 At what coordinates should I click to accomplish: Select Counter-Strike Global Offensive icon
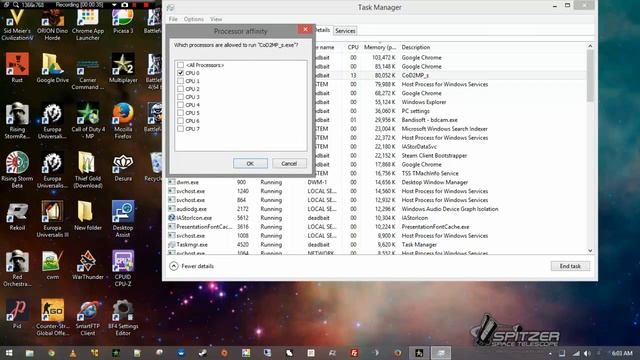click(x=52, y=317)
